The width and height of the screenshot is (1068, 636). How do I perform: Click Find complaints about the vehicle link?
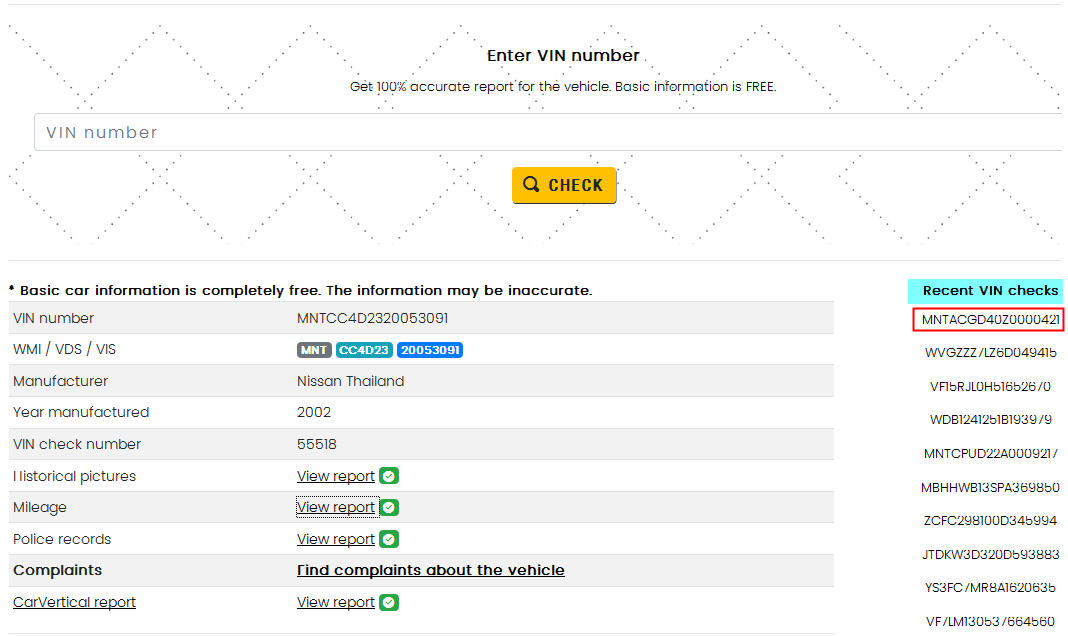point(431,570)
